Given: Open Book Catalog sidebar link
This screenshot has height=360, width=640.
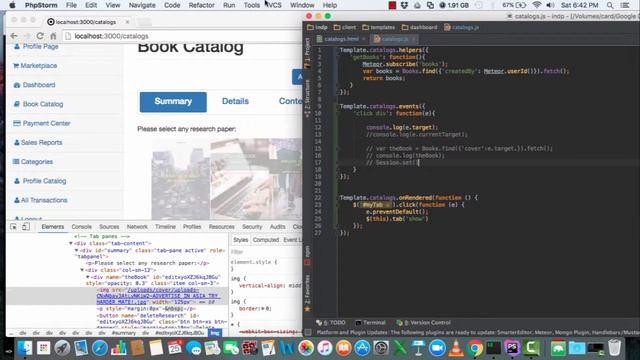Looking at the screenshot, I should 38,104.
